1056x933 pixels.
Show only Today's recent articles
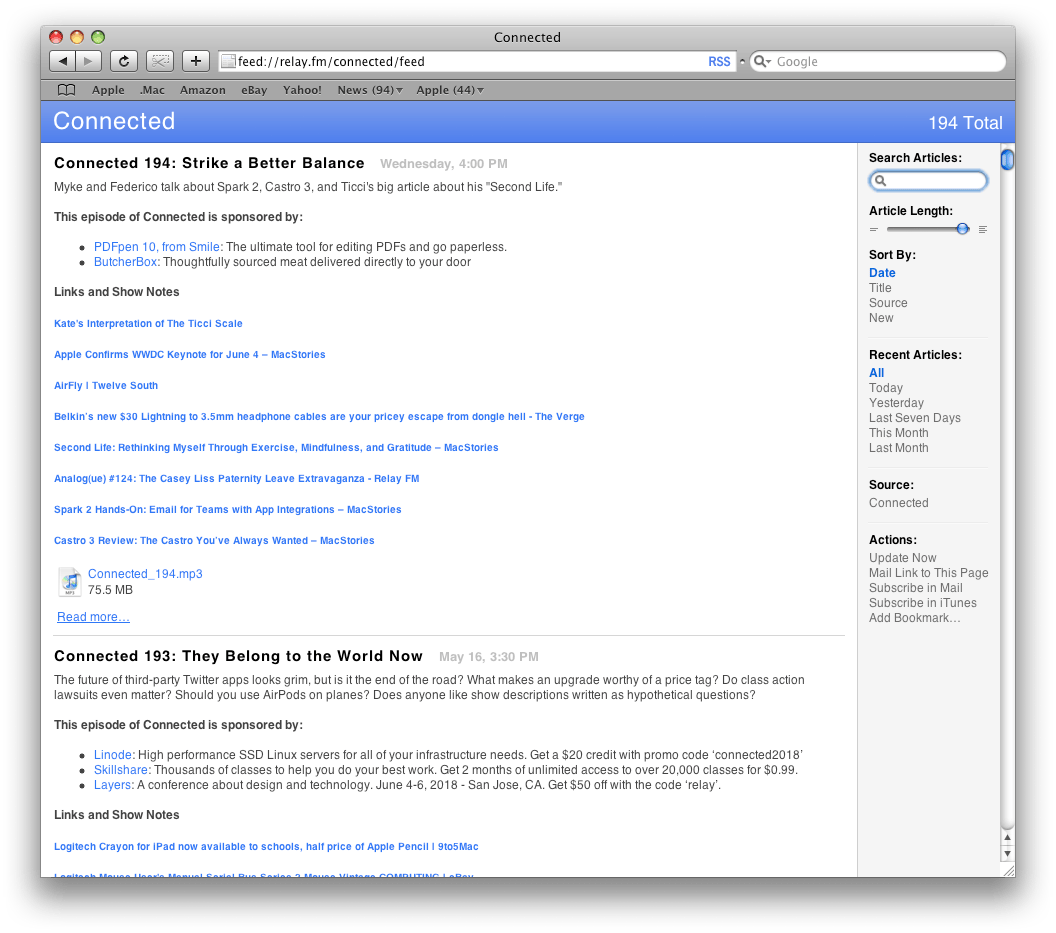pyautogui.click(x=886, y=388)
